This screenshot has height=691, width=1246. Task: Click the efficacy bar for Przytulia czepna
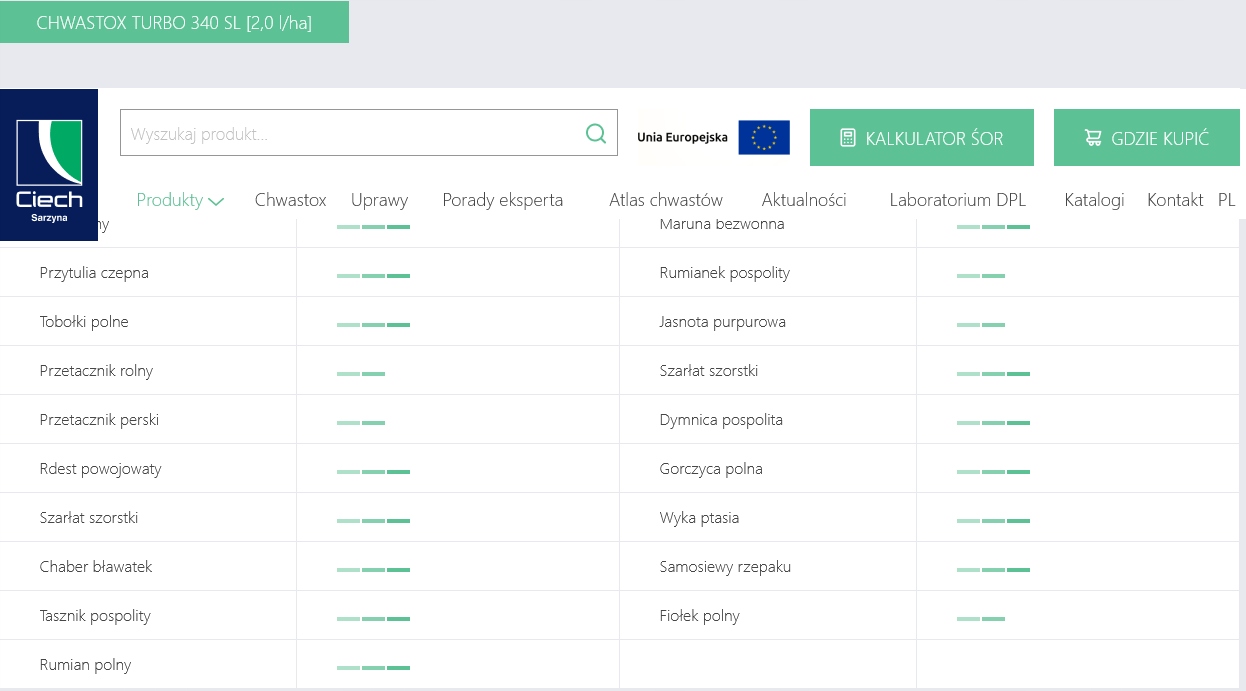tap(373, 275)
